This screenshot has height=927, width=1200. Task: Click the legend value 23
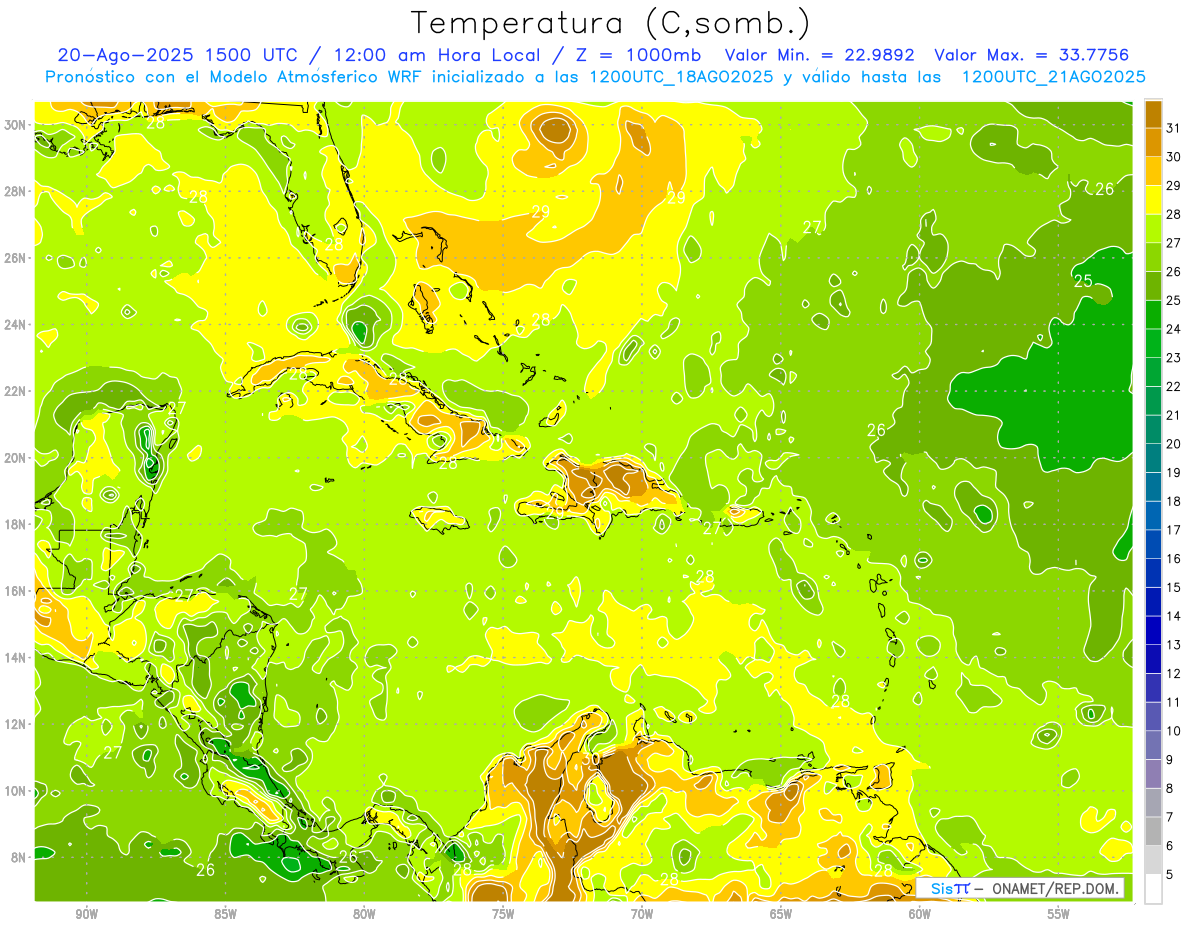tap(1174, 358)
